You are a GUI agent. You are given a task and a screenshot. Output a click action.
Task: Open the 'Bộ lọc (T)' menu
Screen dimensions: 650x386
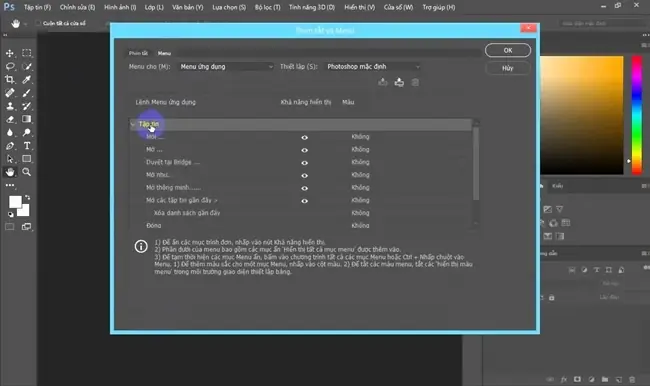[x=267, y=7]
